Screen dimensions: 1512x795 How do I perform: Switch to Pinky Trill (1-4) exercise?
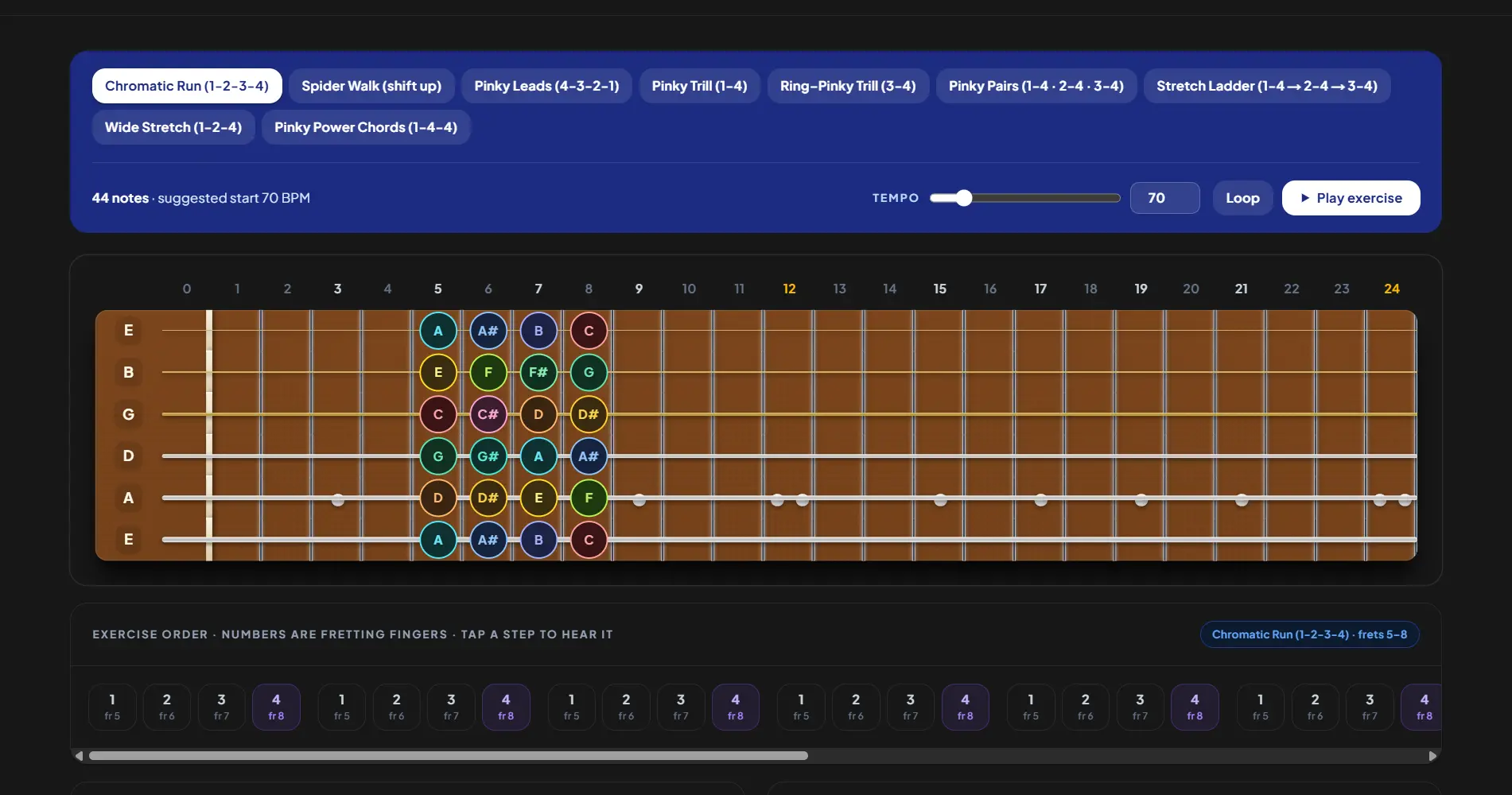pyautogui.click(x=699, y=86)
